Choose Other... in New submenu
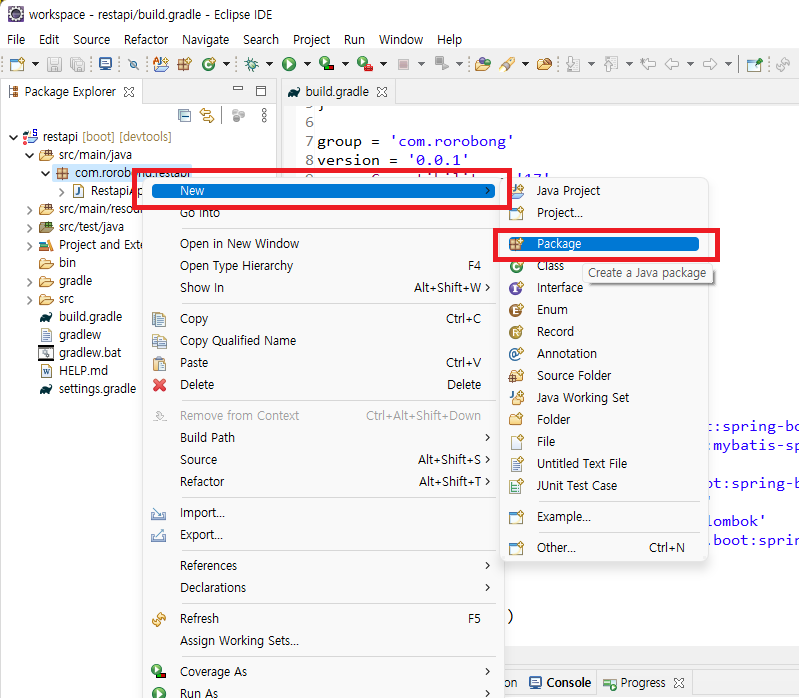The height and width of the screenshot is (698, 799). pos(604,548)
